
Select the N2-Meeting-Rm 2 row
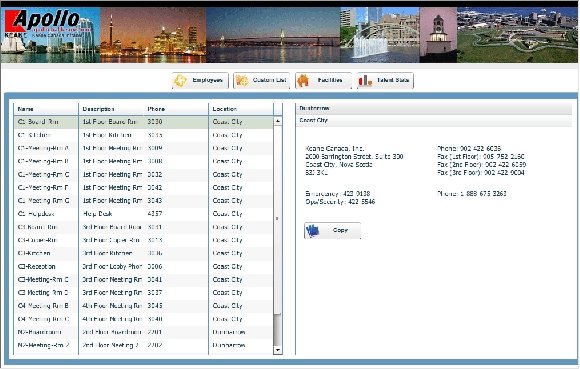pos(143,345)
